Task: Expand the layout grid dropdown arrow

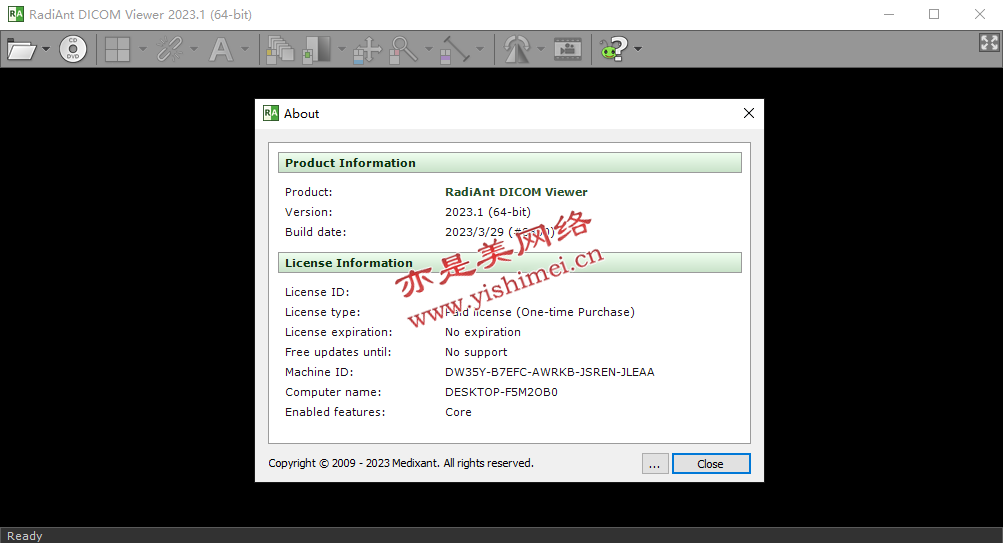Action: pos(143,49)
